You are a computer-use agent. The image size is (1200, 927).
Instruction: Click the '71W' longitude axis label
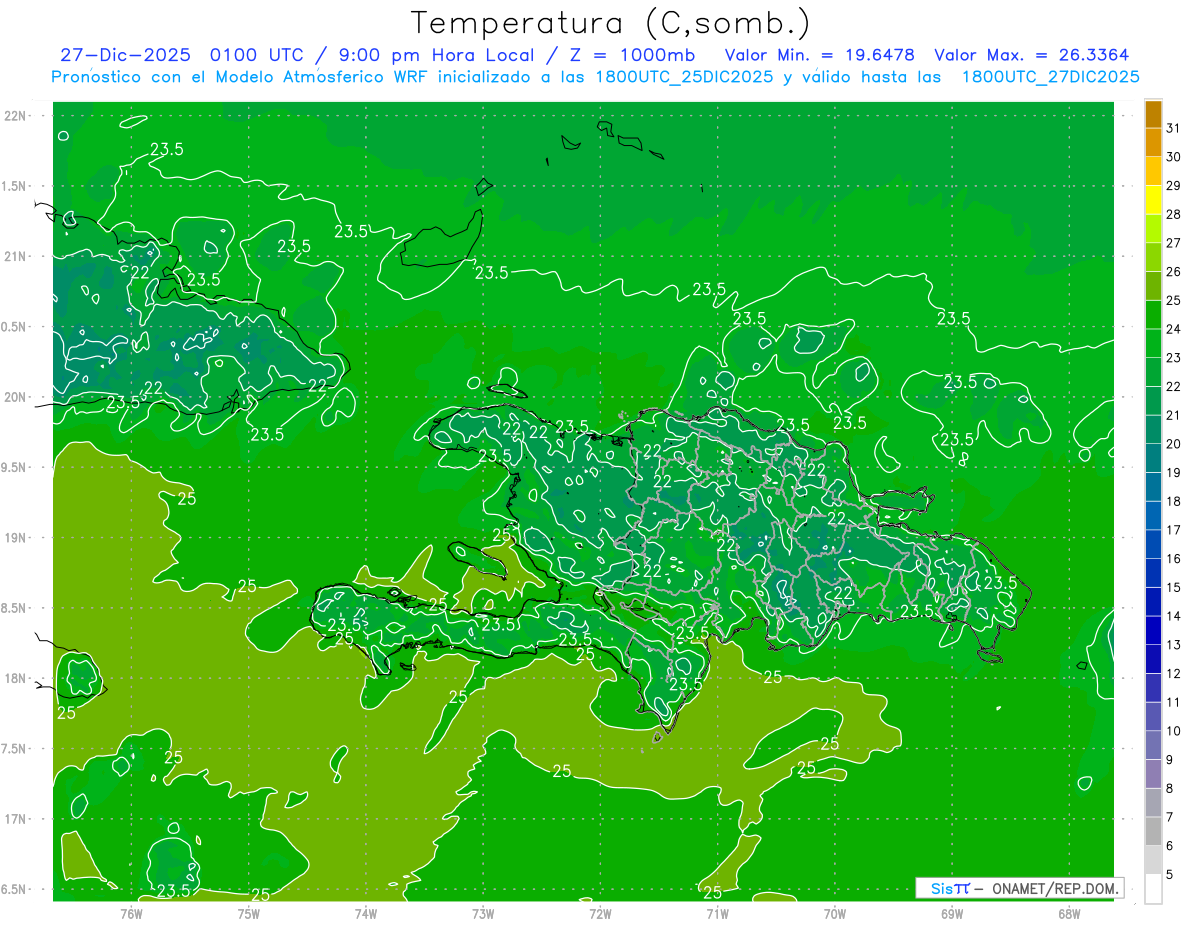[717, 913]
